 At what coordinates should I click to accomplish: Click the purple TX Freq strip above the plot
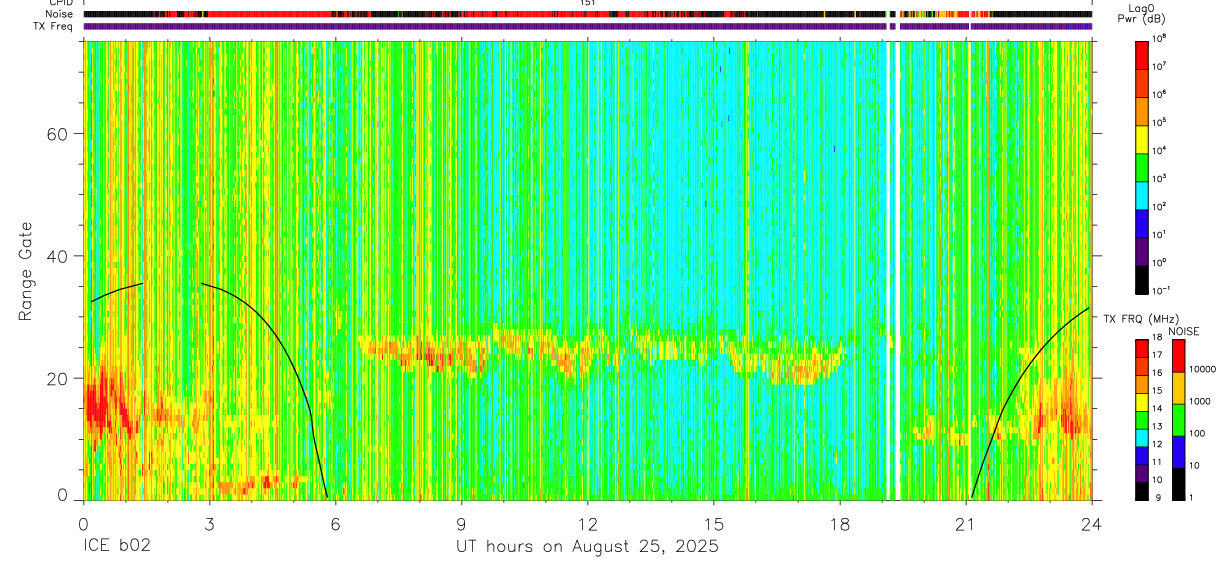coord(588,26)
